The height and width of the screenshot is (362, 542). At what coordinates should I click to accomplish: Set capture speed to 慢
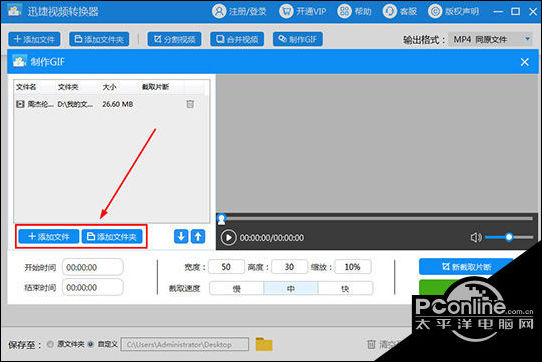[237, 288]
